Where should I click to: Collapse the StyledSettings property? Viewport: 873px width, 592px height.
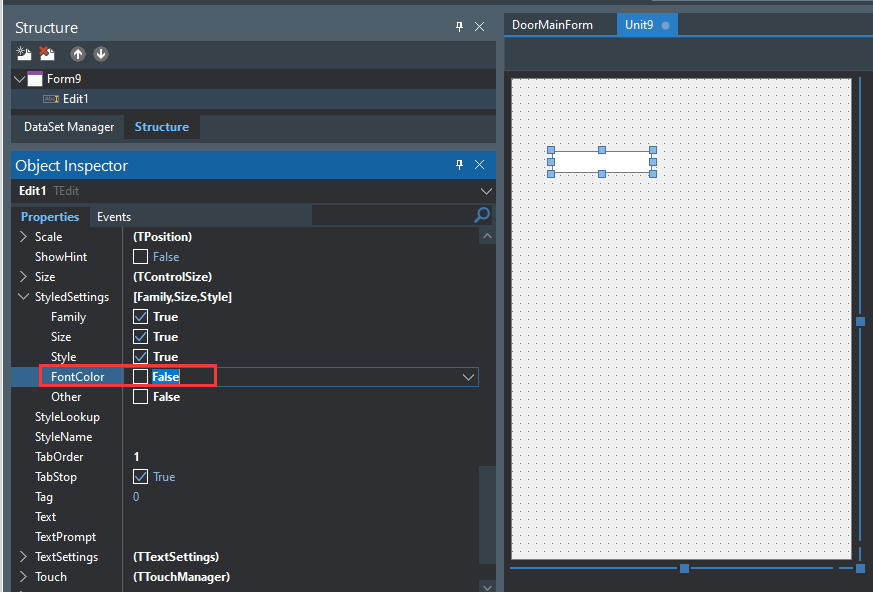pos(23,297)
